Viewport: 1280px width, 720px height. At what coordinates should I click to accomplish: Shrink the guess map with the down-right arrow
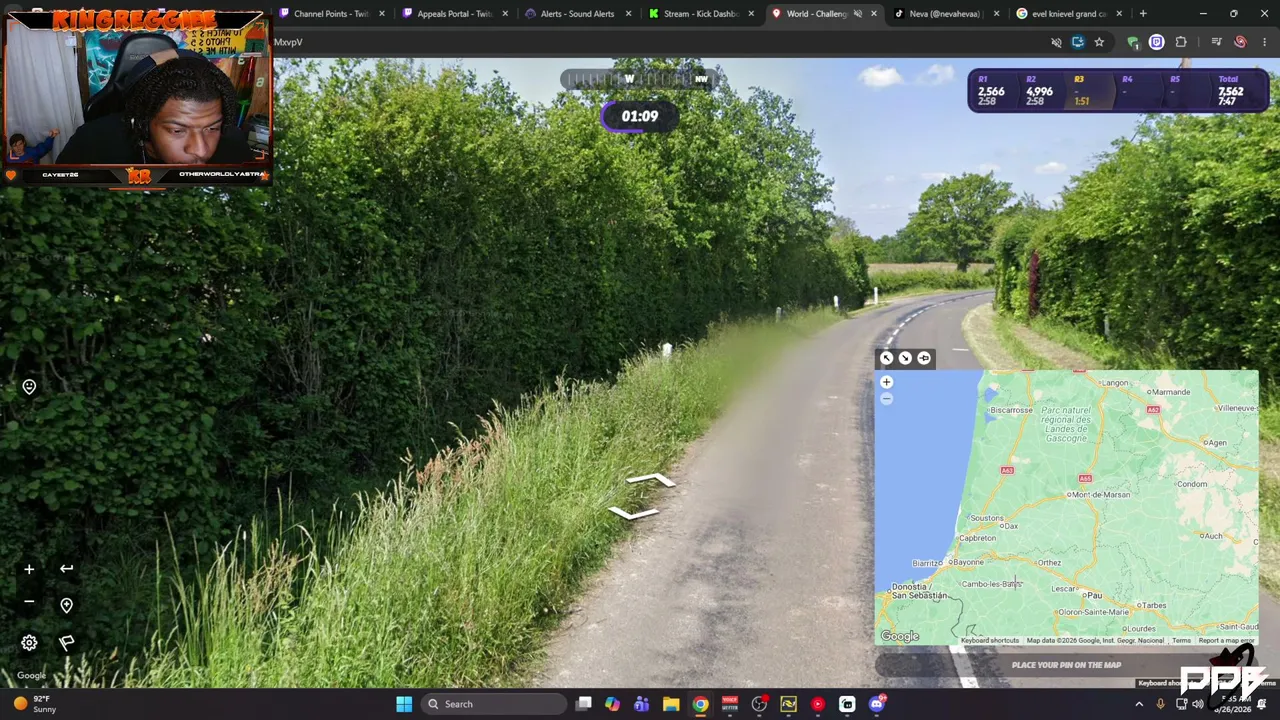point(905,358)
